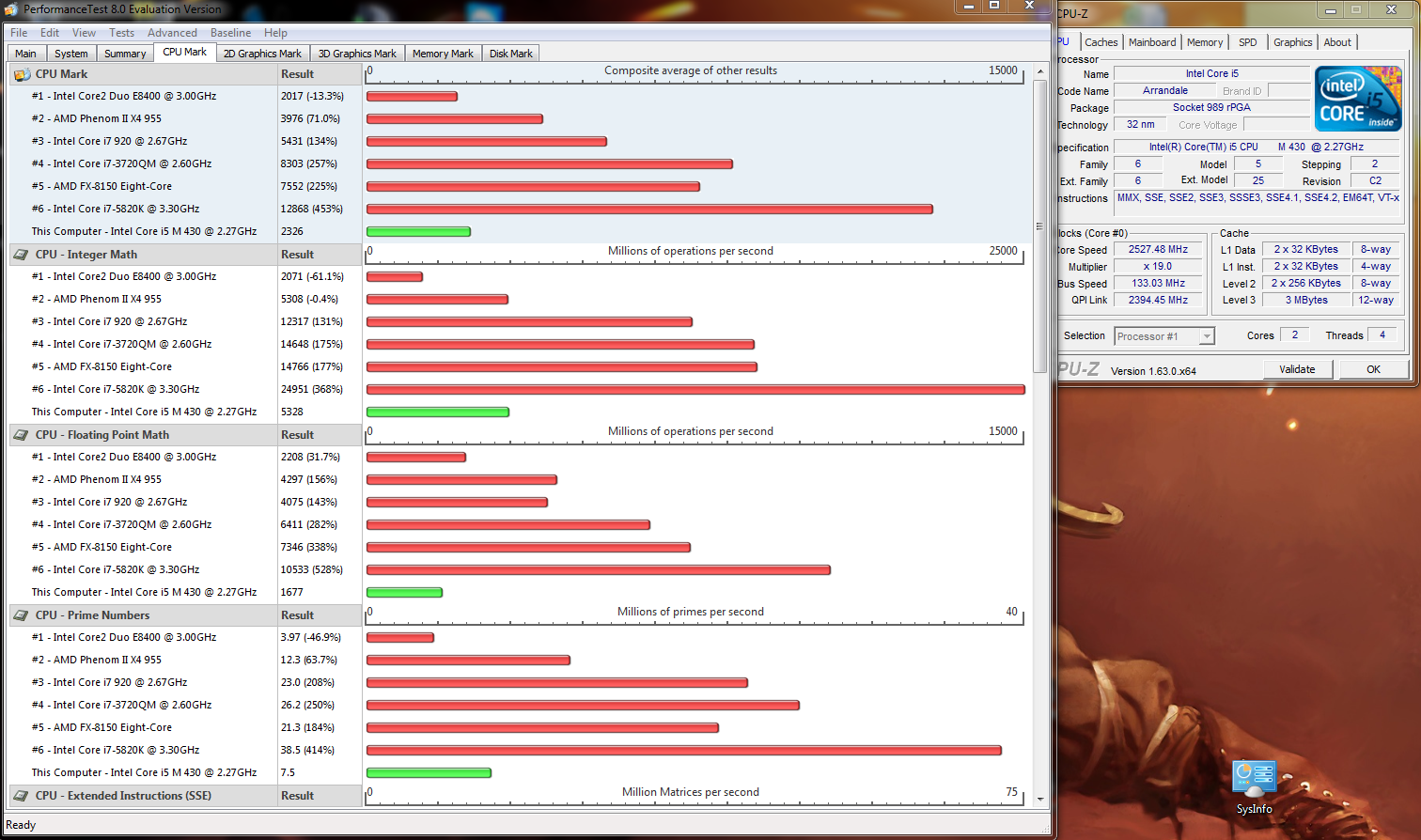The width and height of the screenshot is (1421, 840).
Task: Click the CPU-Z Threads value field
Action: [1382, 335]
